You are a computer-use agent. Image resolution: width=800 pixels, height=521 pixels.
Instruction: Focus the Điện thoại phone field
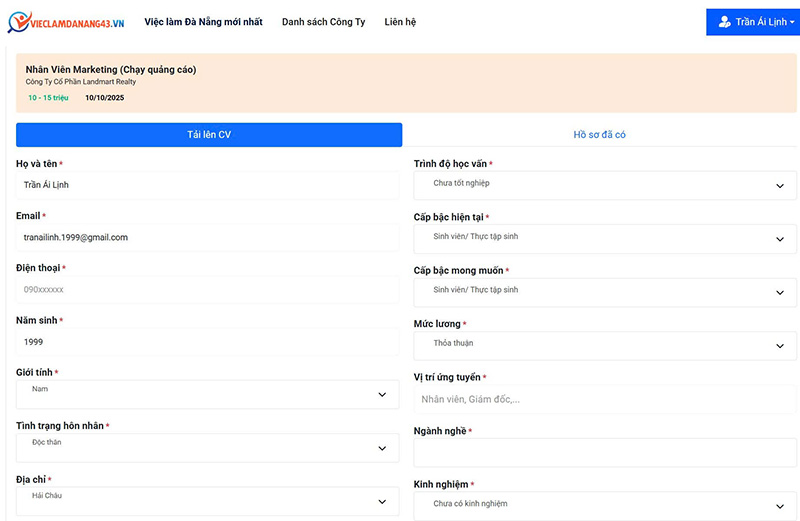coord(207,290)
